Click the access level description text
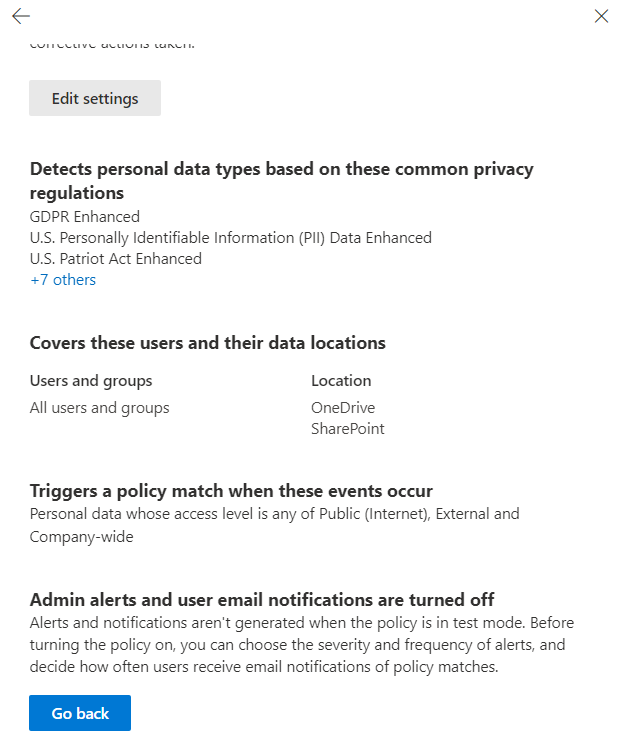 [275, 524]
